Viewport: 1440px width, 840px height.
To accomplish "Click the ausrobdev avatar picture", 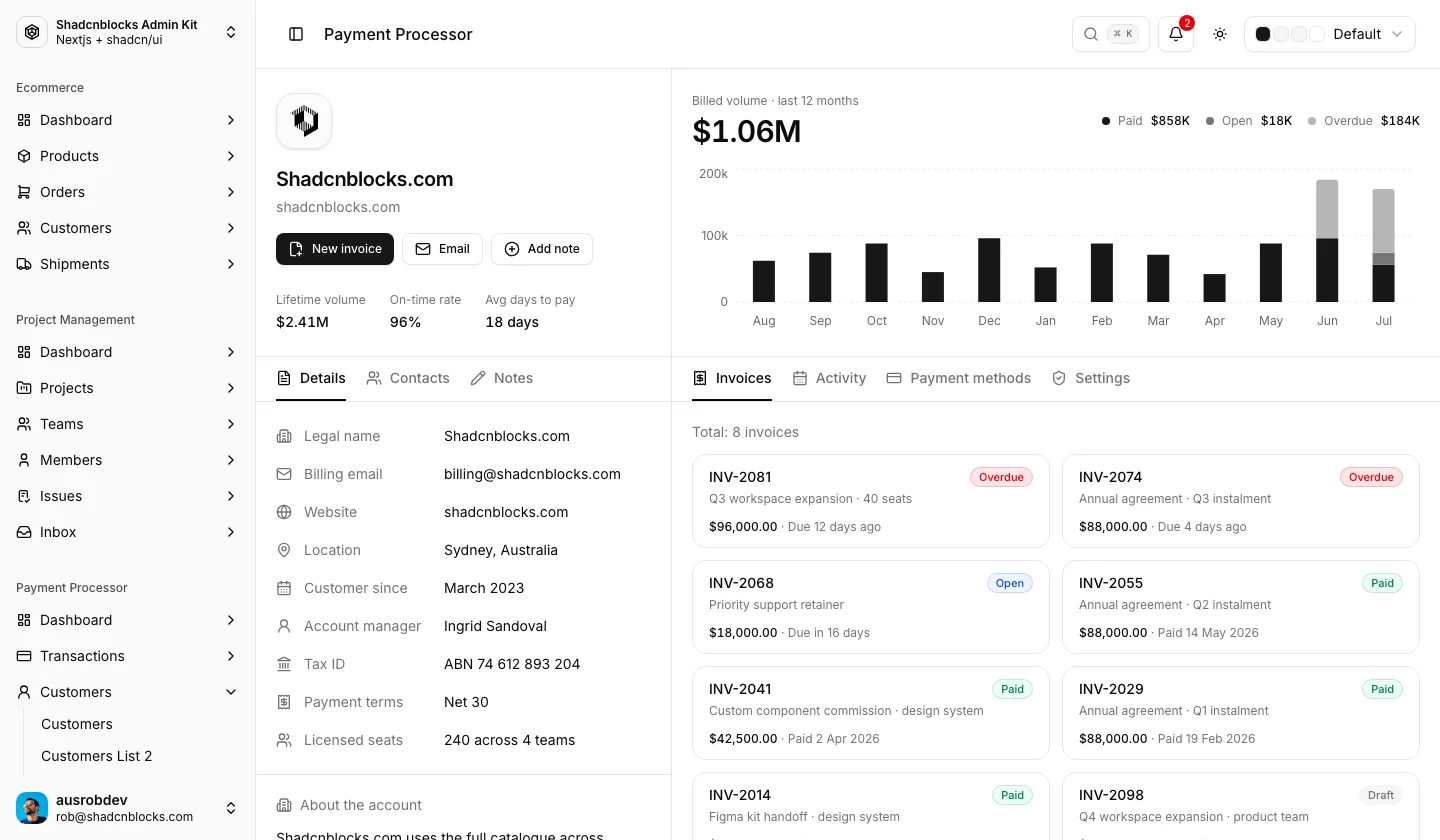I will pyautogui.click(x=32, y=808).
